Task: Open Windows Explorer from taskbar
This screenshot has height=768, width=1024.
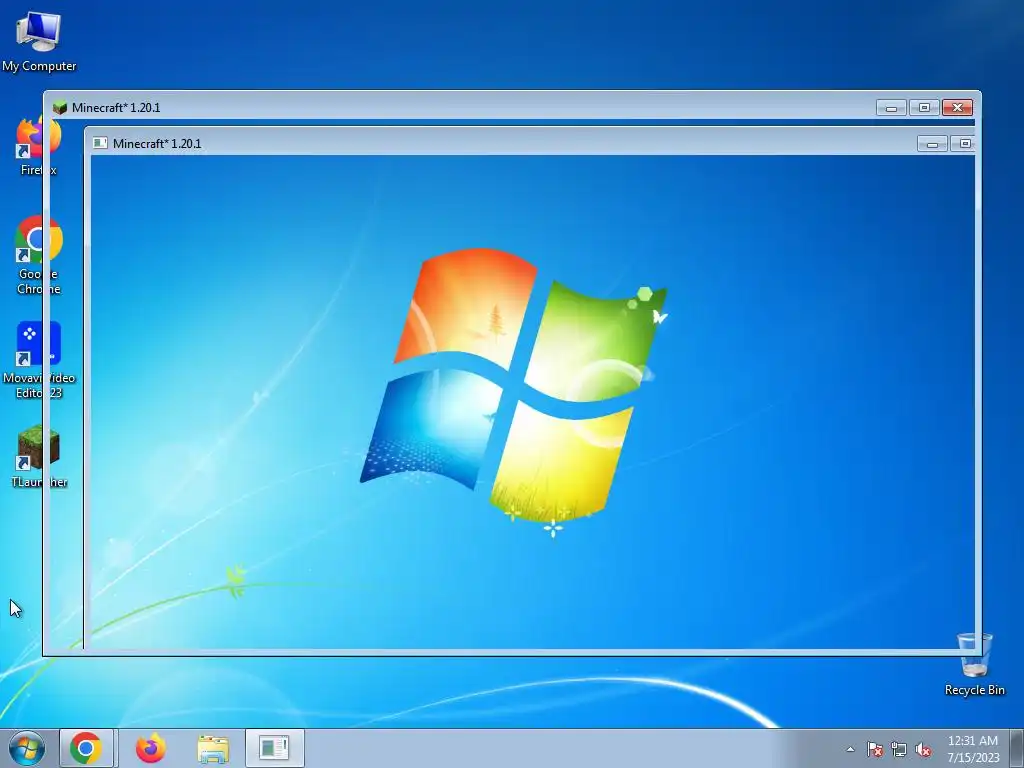Action: [213, 748]
